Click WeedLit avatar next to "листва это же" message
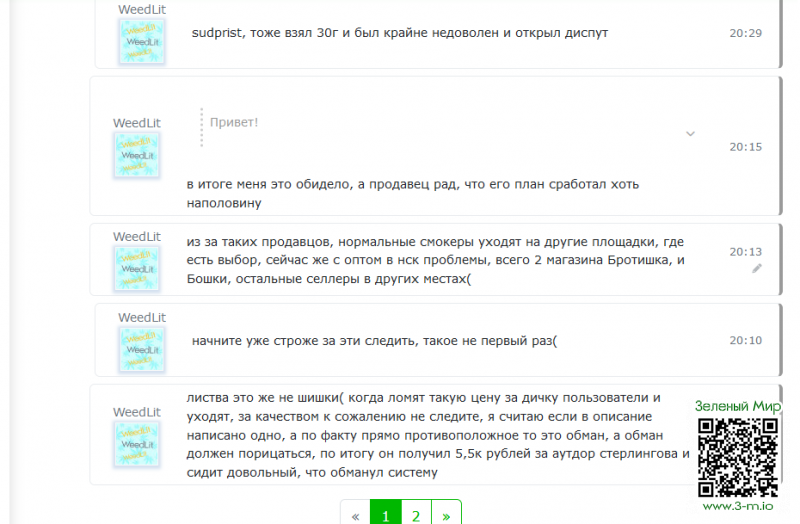This screenshot has height=524, width=800. (x=136, y=444)
